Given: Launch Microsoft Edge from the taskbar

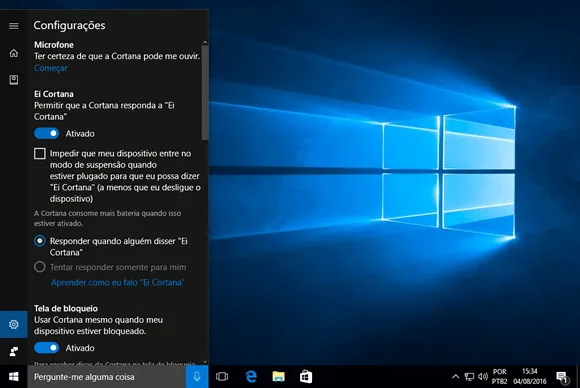Looking at the screenshot, I should pos(251,377).
